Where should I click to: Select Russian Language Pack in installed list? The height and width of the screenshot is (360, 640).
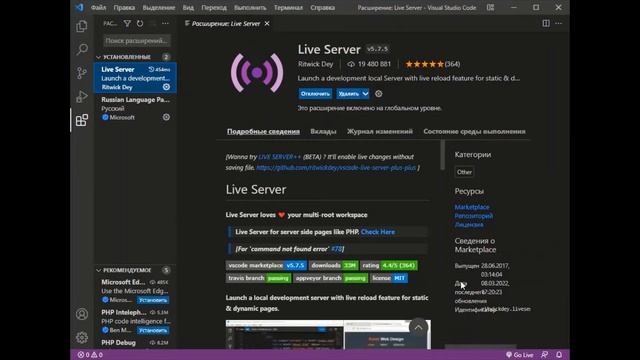(x=135, y=108)
